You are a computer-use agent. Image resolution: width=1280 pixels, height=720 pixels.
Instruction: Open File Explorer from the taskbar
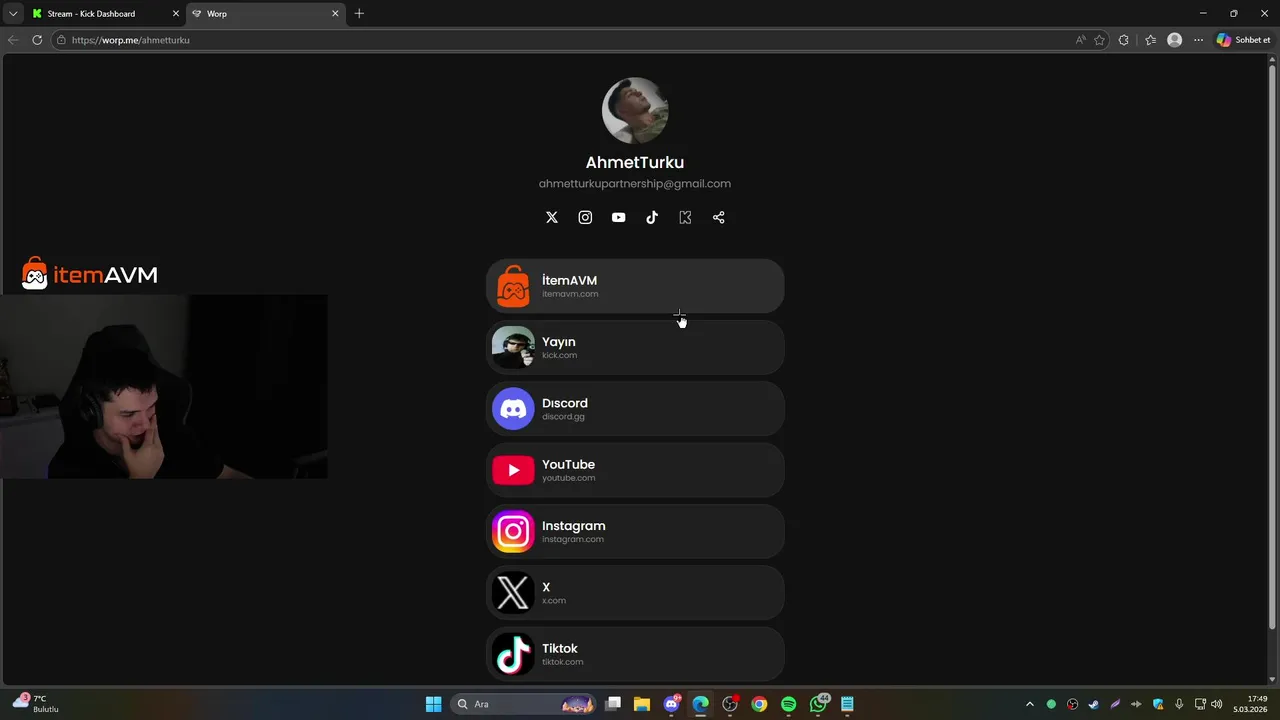click(x=642, y=704)
